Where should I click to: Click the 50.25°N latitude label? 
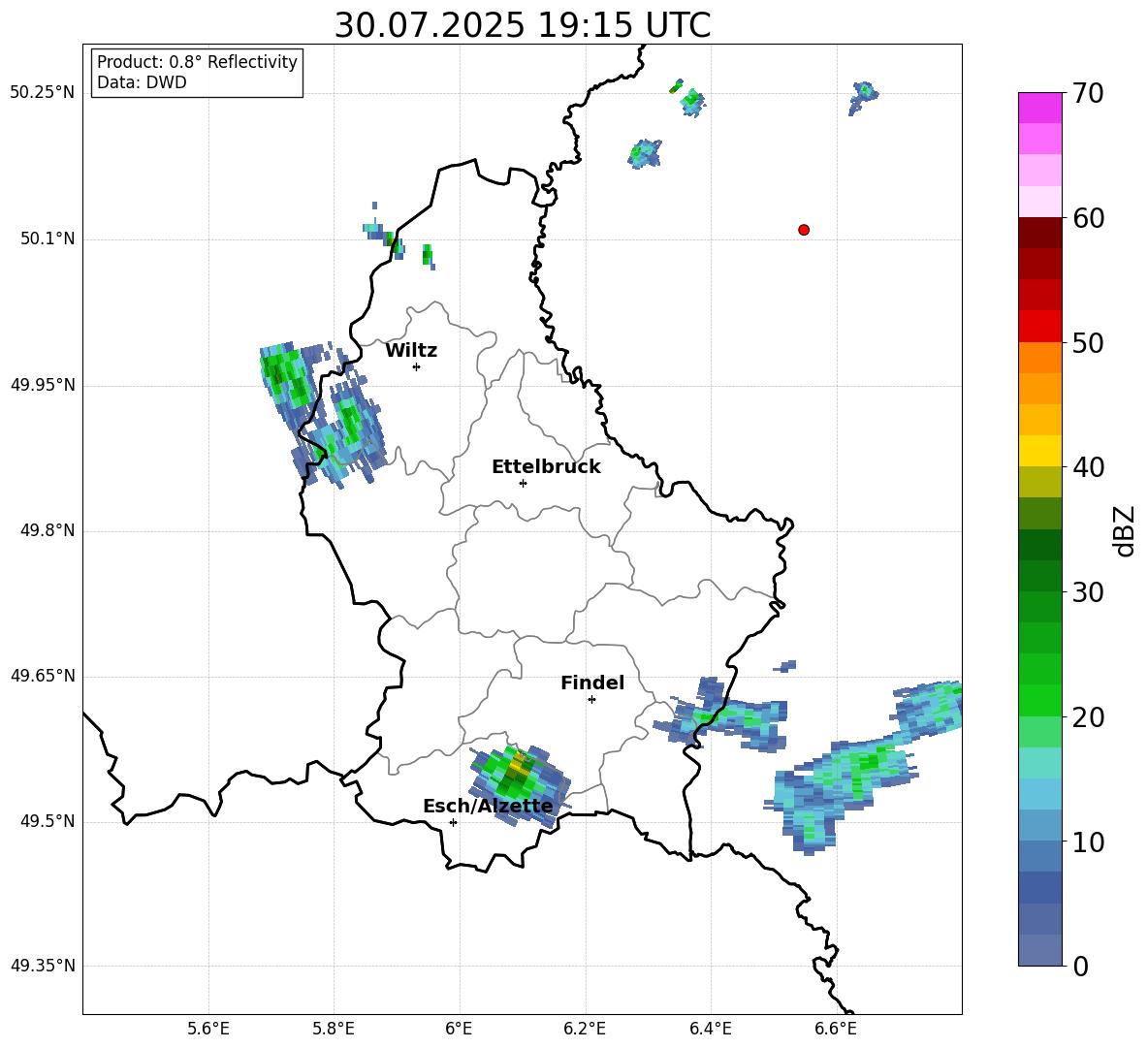pos(42,93)
